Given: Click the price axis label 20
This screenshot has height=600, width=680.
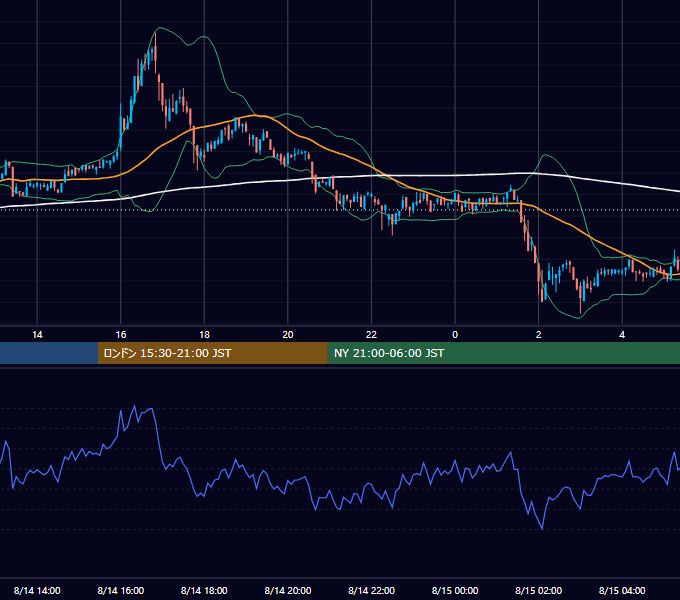Looking at the screenshot, I should [288, 335].
